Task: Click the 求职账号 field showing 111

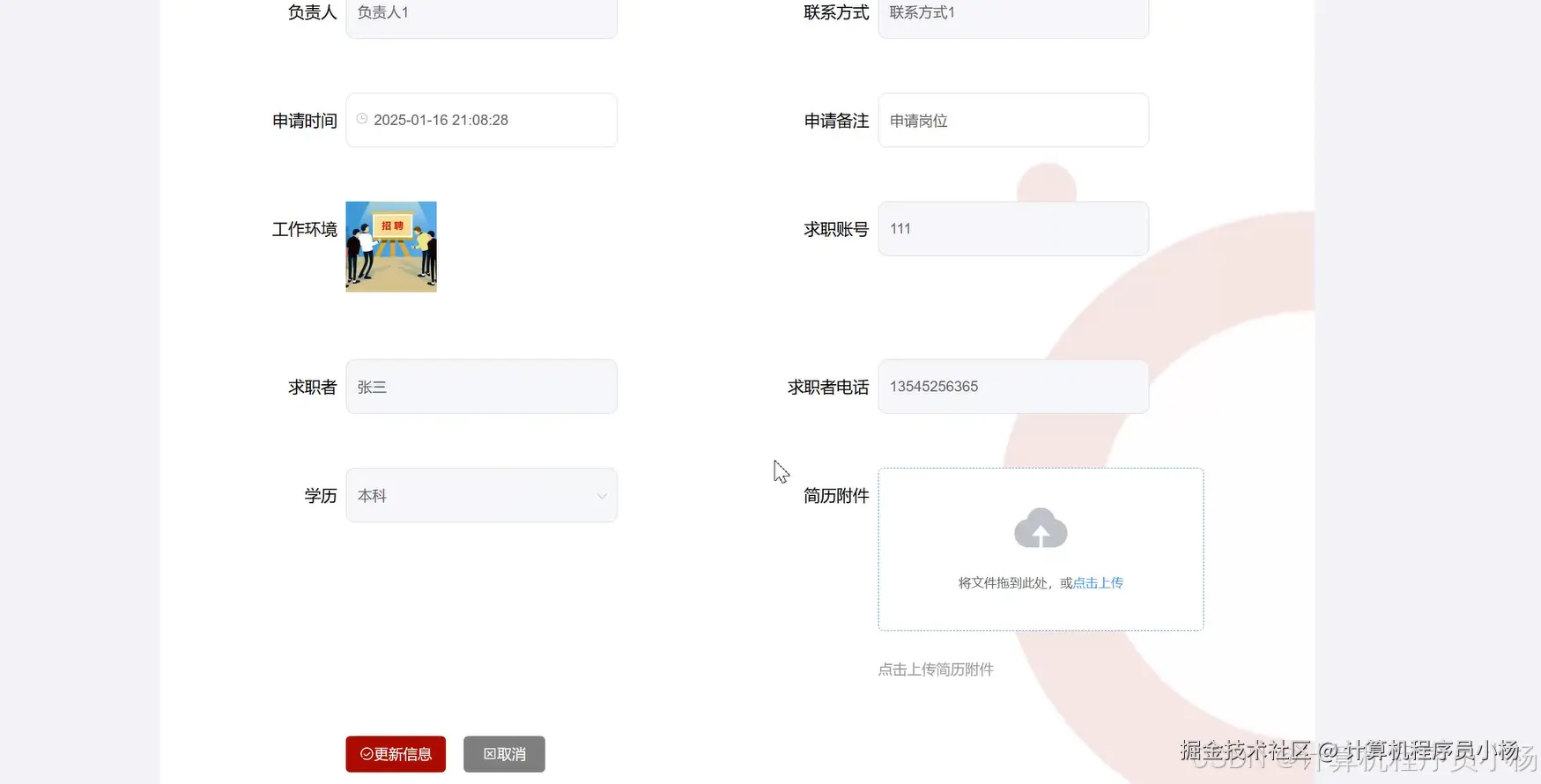Action: click(1013, 229)
